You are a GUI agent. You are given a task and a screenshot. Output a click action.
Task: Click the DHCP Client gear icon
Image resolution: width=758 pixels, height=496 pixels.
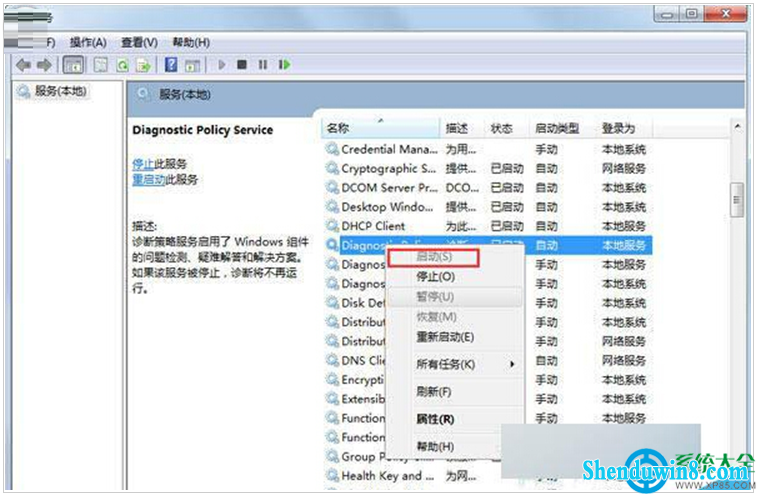[x=332, y=225]
